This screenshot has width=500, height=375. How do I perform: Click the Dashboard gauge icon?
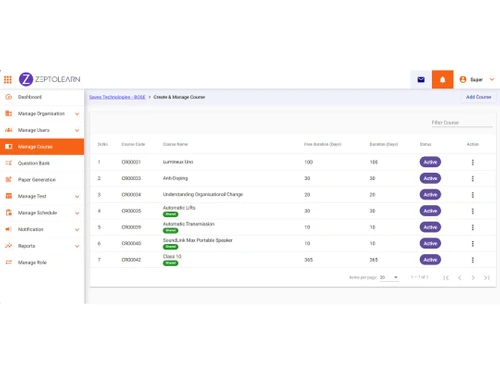pos(9,97)
